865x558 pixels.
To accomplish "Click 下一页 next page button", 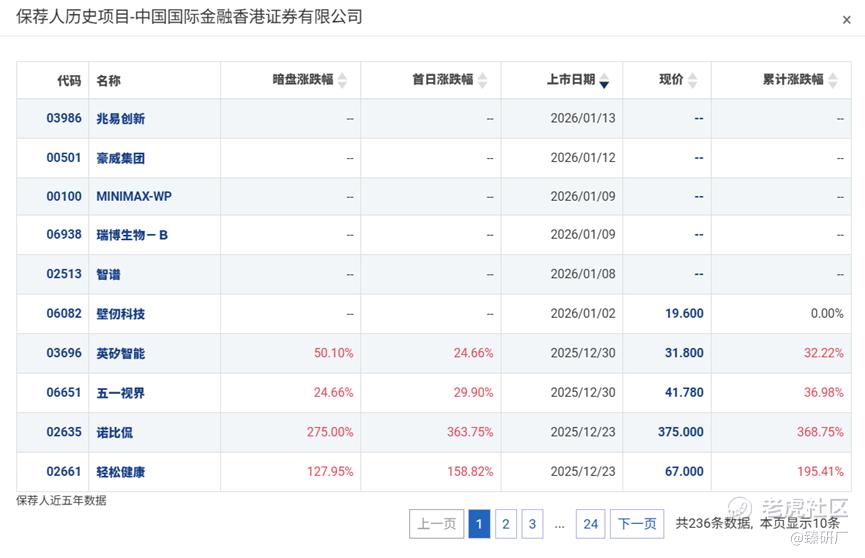I will click(x=637, y=523).
